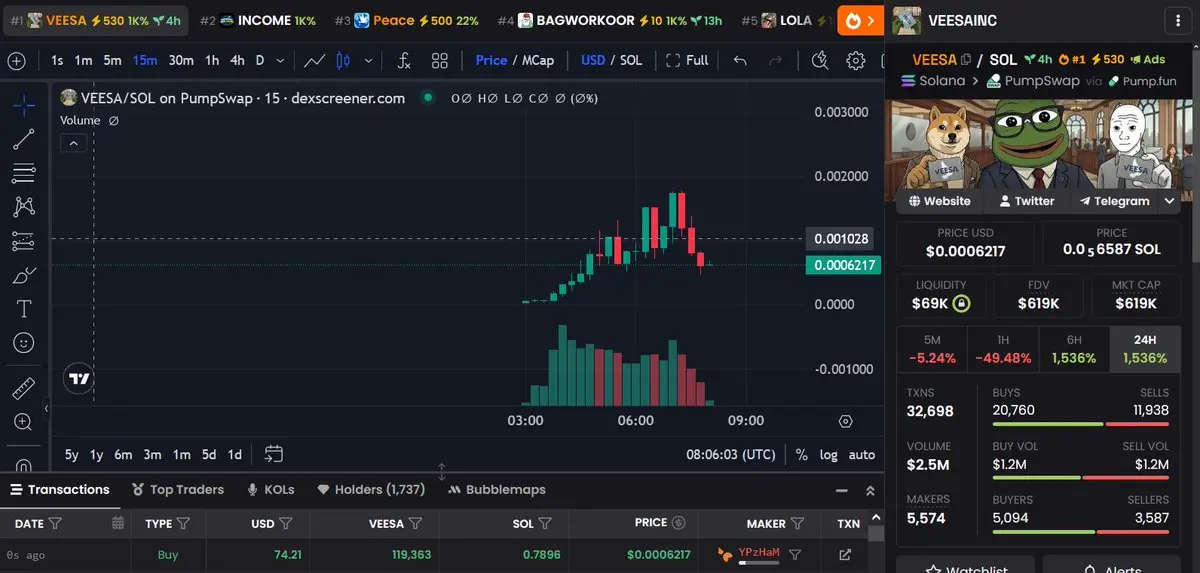Open the TYPE column filter
The width and height of the screenshot is (1200, 573).
[x=184, y=523]
